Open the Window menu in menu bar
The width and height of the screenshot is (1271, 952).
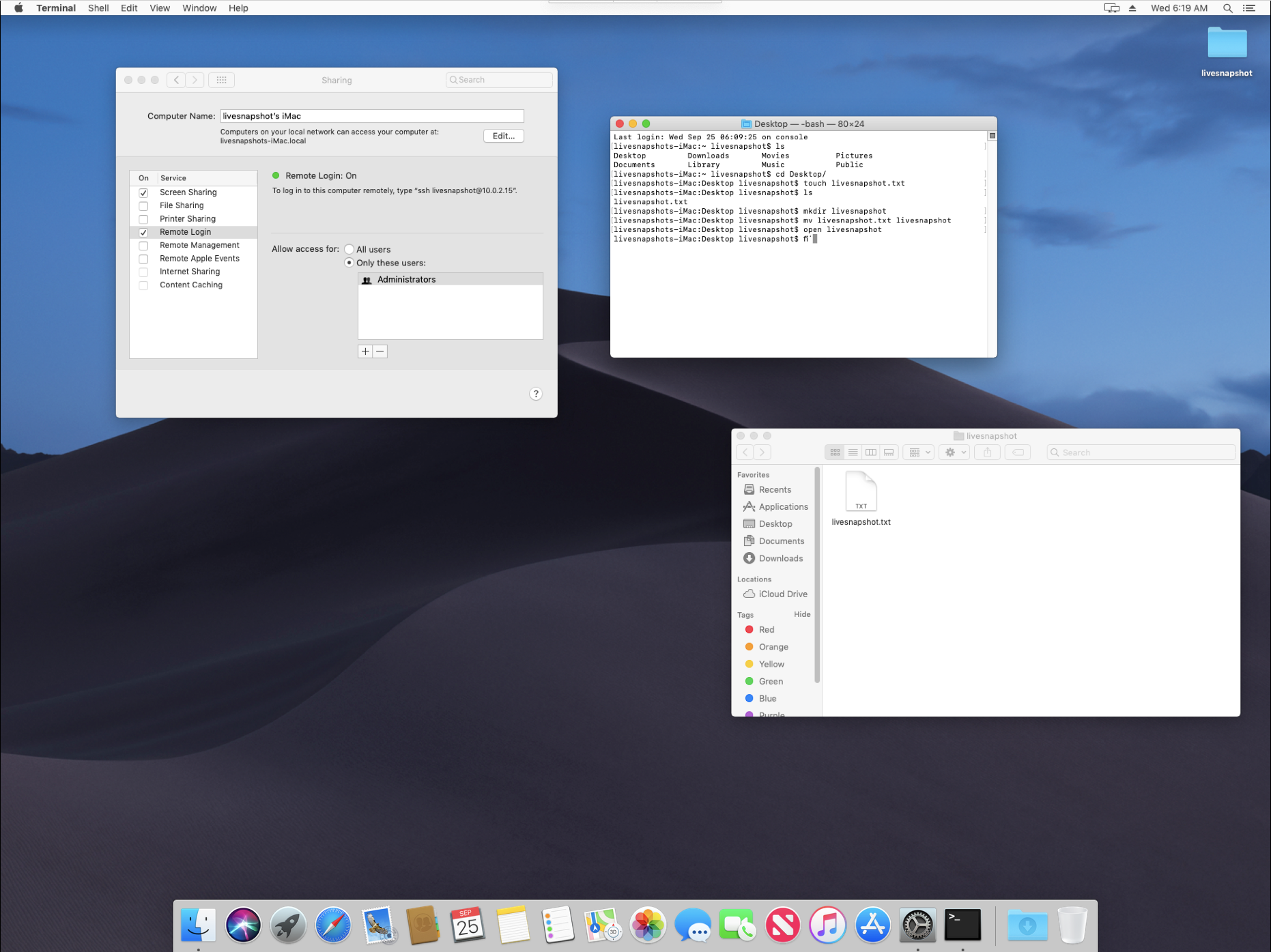point(199,8)
